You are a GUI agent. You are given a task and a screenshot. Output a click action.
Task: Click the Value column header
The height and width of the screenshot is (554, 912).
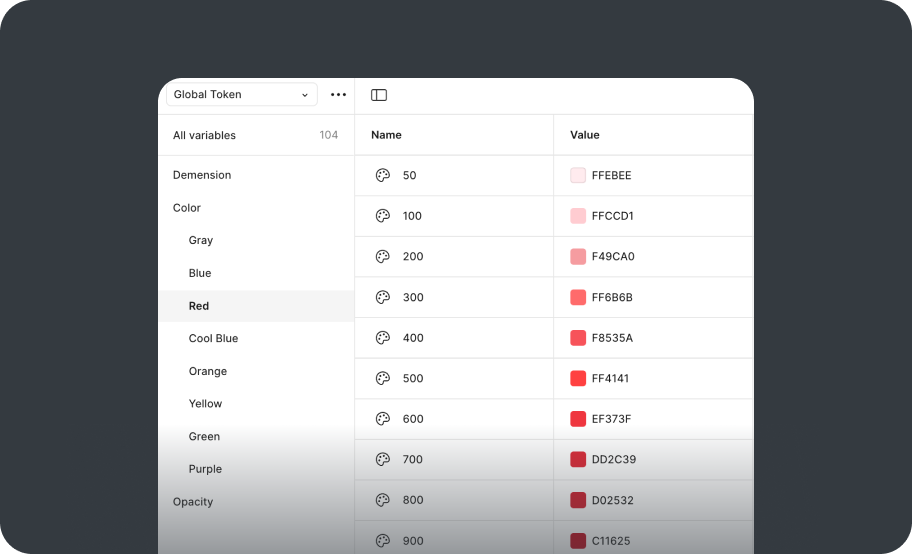(x=585, y=135)
